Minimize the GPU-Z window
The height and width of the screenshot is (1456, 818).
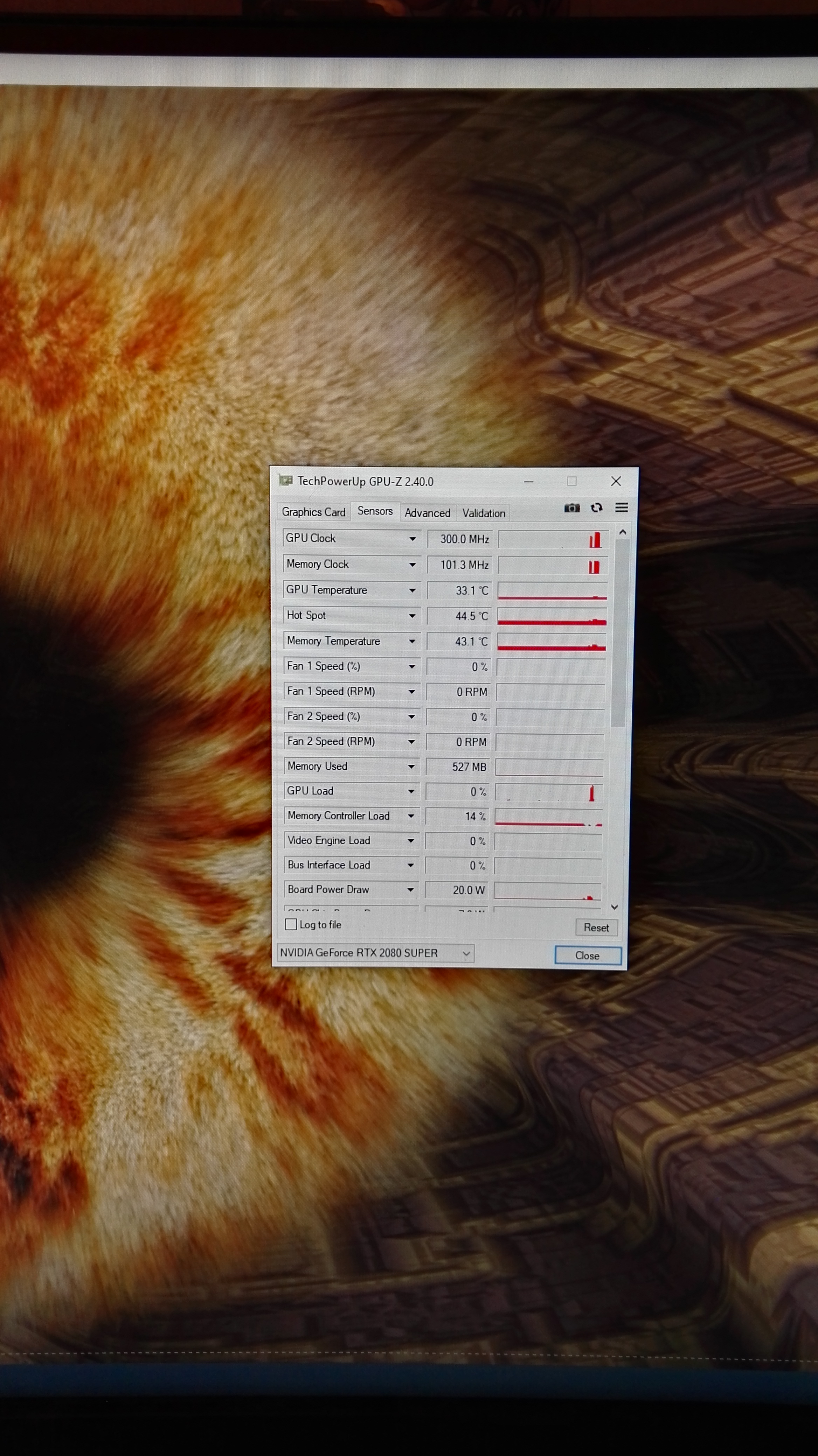pos(528,482)
